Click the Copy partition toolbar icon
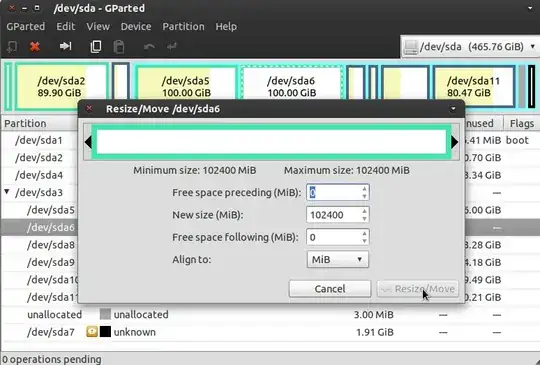This screenshot has width=540, height=365. [96, 46]
